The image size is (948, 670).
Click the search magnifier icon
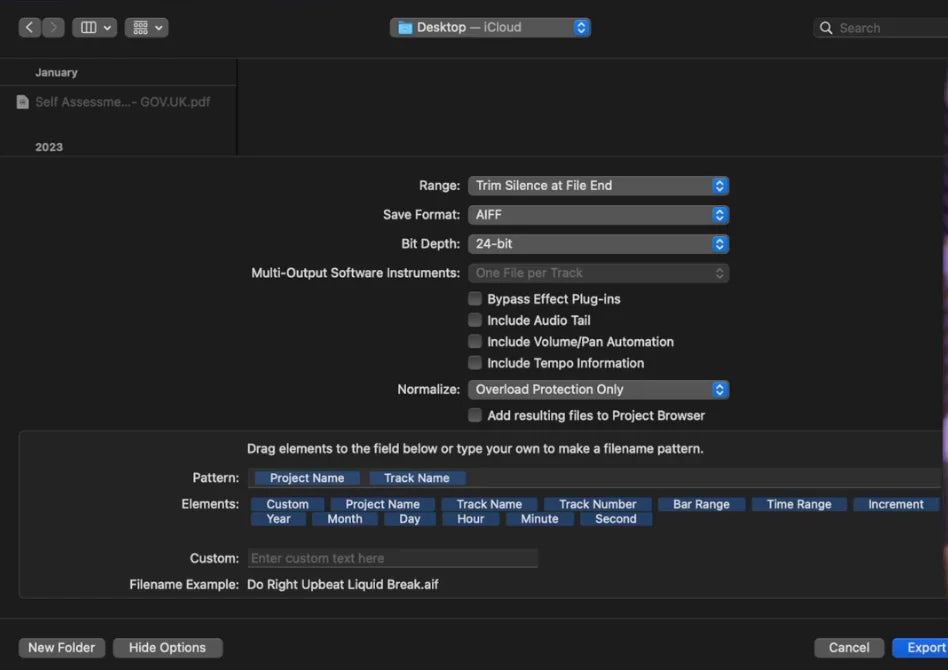(826, 28)
